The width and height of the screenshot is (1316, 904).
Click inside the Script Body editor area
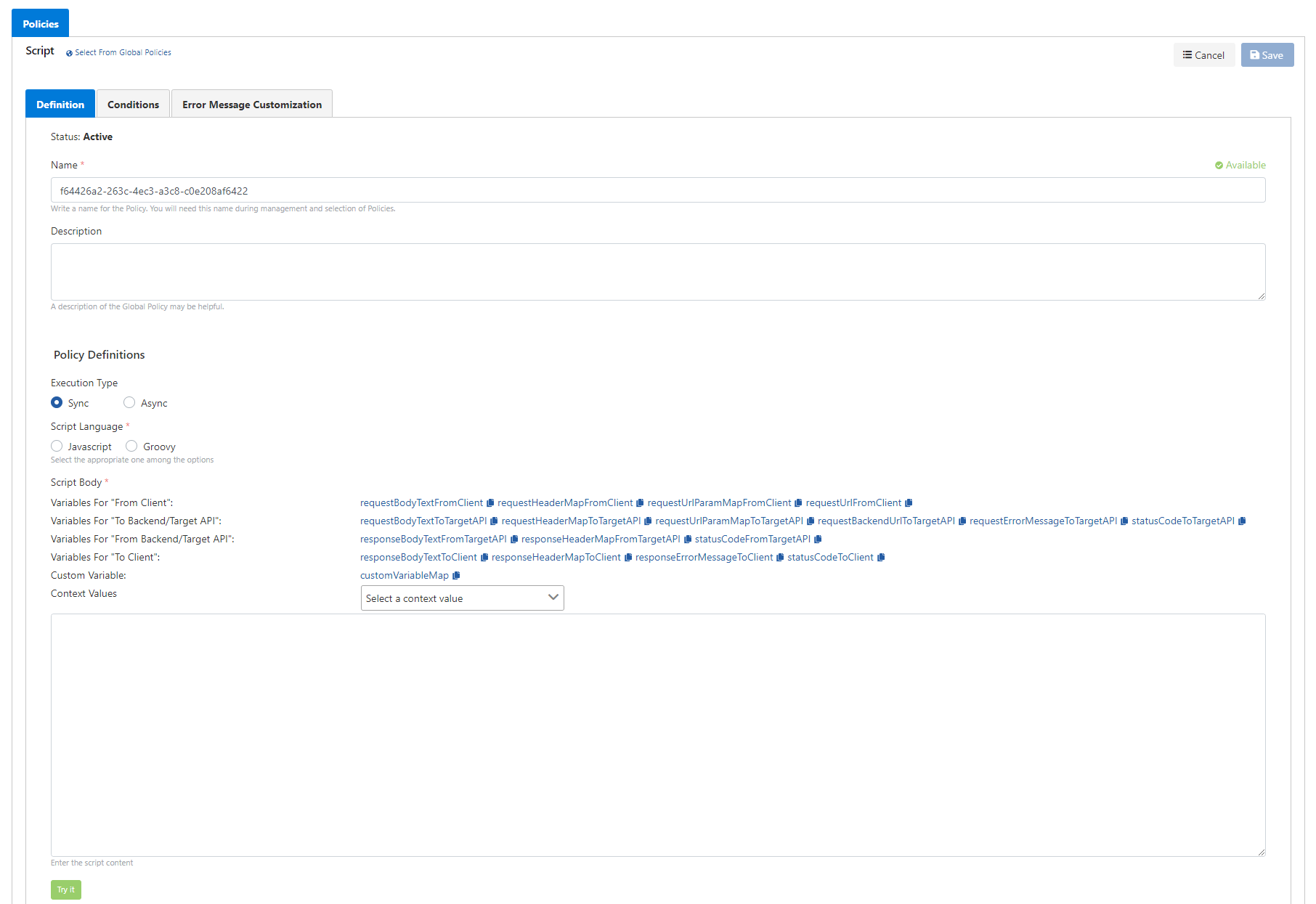click(x=657, y=734)
